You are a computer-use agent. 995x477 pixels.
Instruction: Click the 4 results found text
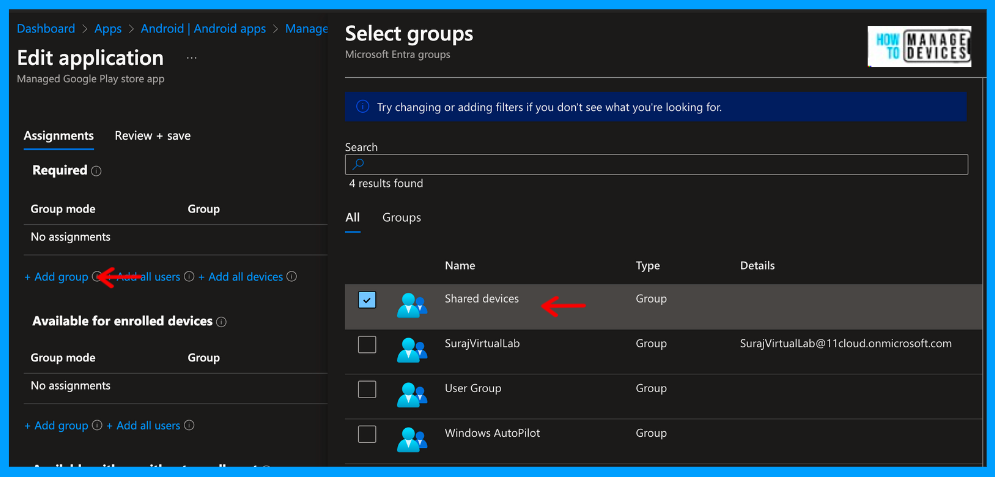tap(386, 183)
